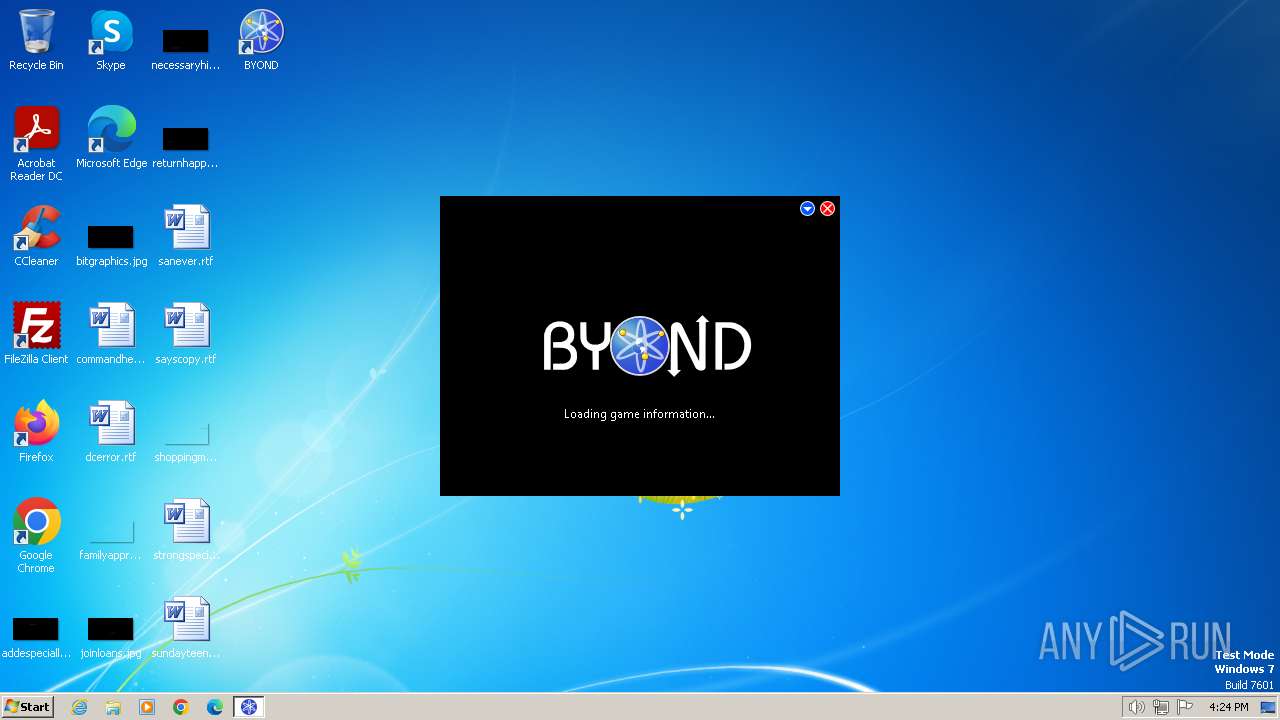Switch to BYOND taskbar button

(x=249, y=707)
